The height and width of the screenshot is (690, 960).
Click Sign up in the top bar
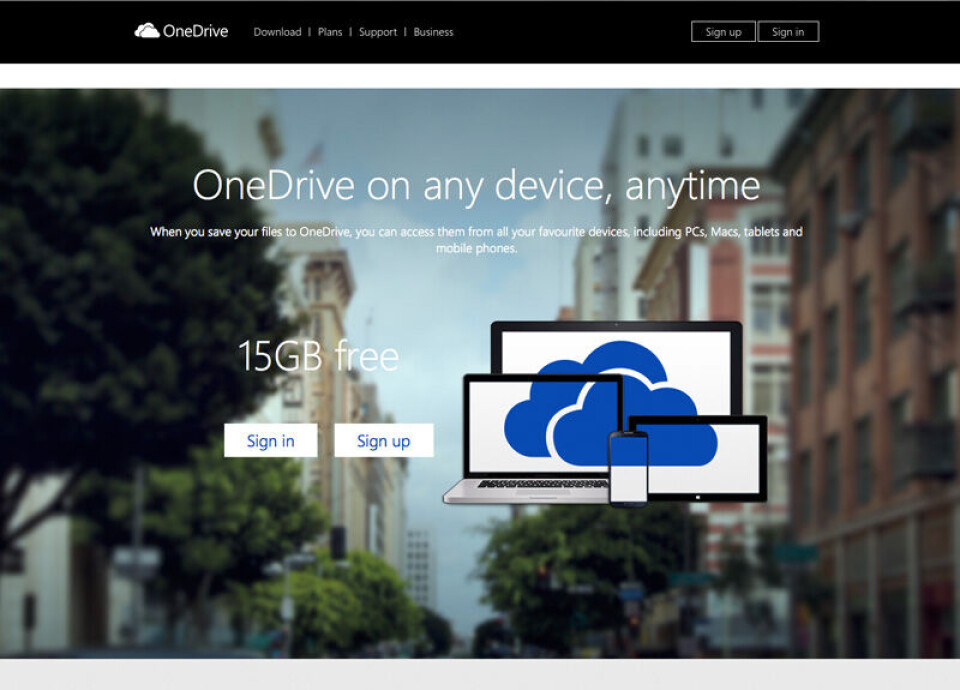pos(723,32)
